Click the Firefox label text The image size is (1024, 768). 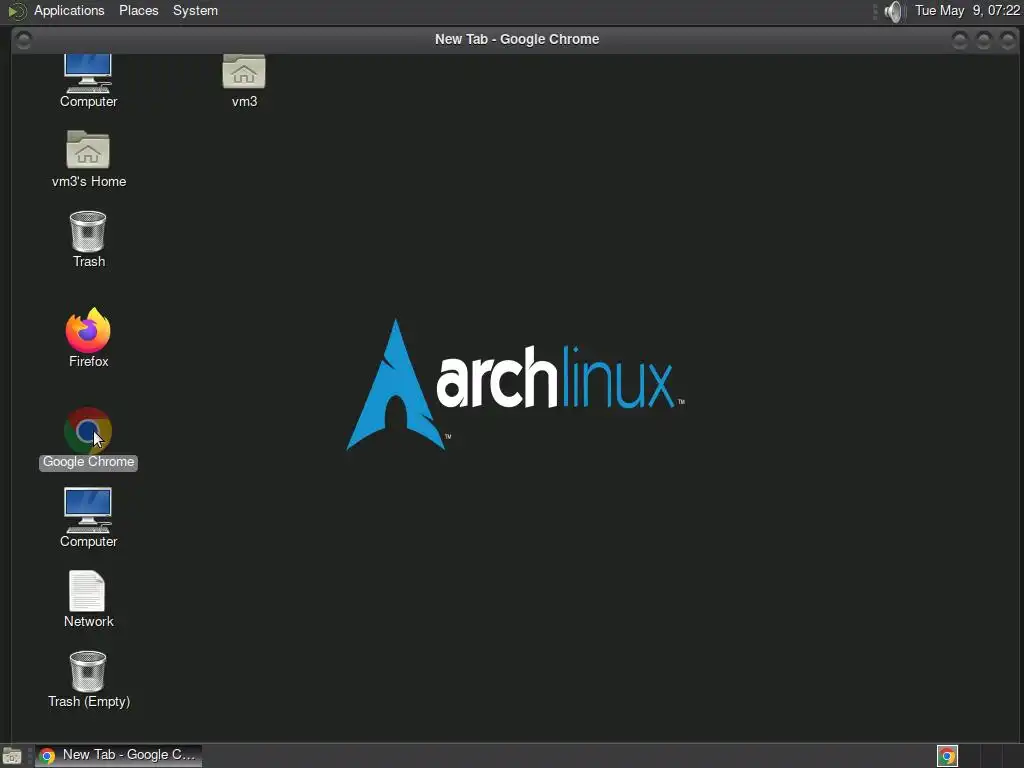tap(88, 361)
